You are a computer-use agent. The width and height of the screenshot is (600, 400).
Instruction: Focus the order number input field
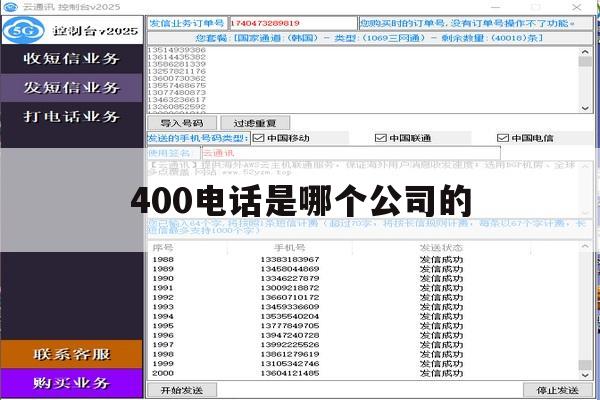click(x=293, y=23)
